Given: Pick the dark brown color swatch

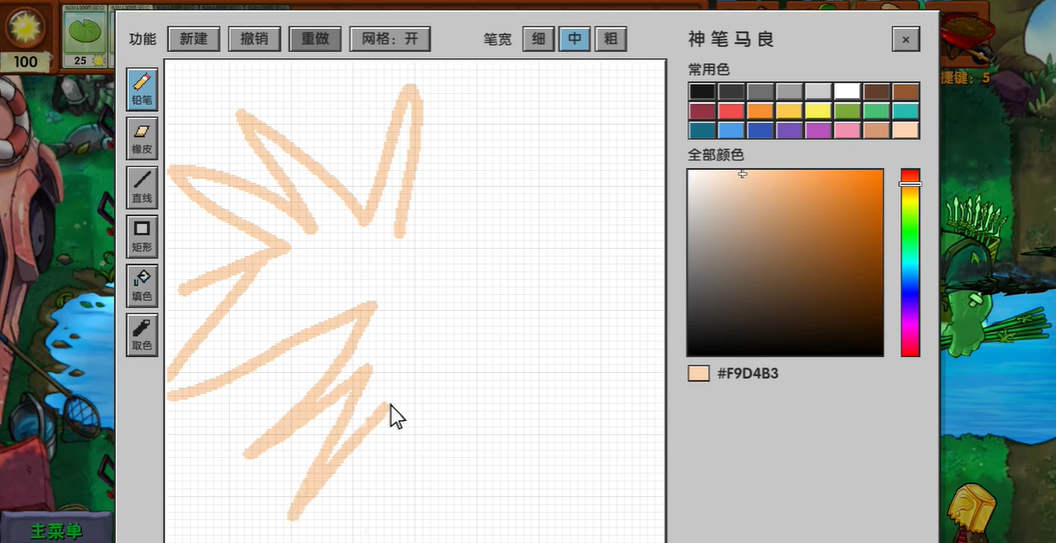Looking at the screenshot, I should (877, 92).
